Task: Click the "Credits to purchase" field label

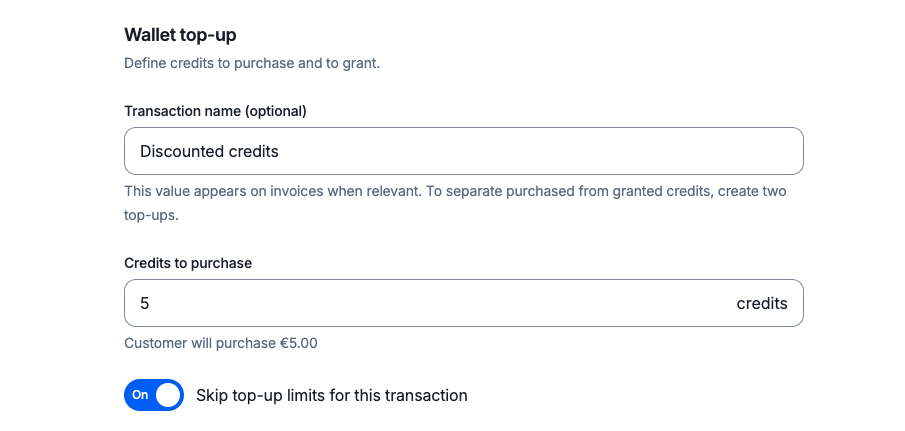Action: [x=188, y=263]
